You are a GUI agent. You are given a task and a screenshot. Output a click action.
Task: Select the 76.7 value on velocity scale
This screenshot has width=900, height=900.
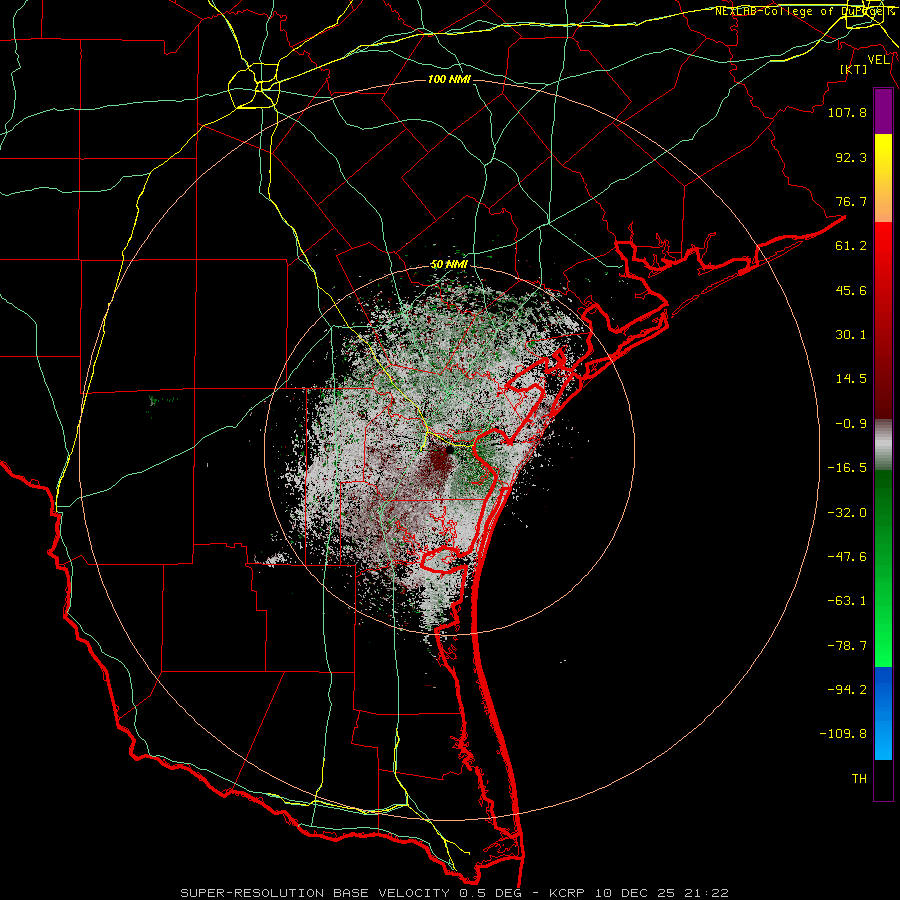pos(851,201)
